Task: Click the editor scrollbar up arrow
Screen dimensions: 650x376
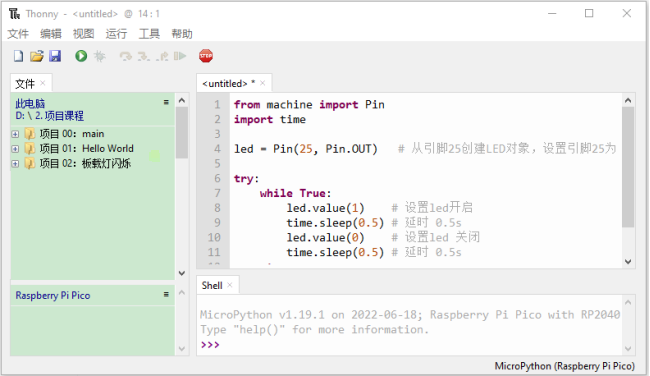Action: 628,100
